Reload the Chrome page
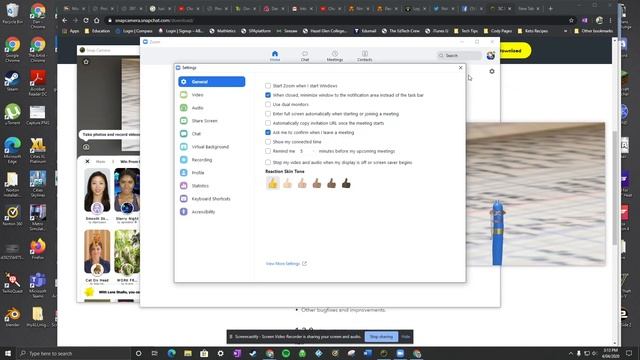This screenshot has height=360, width=640. (86, 20)
